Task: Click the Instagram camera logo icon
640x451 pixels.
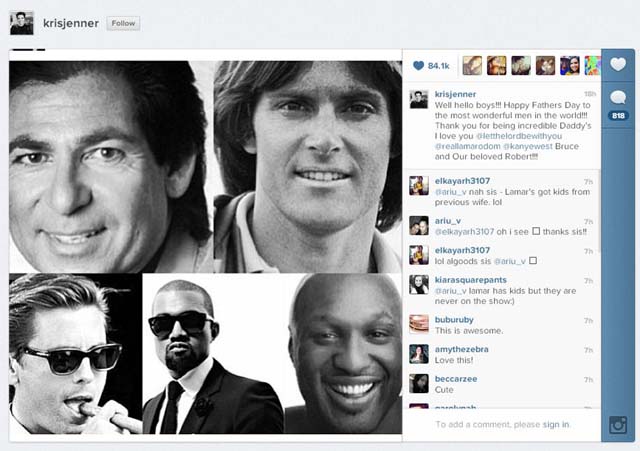Action: coord(618,425)
